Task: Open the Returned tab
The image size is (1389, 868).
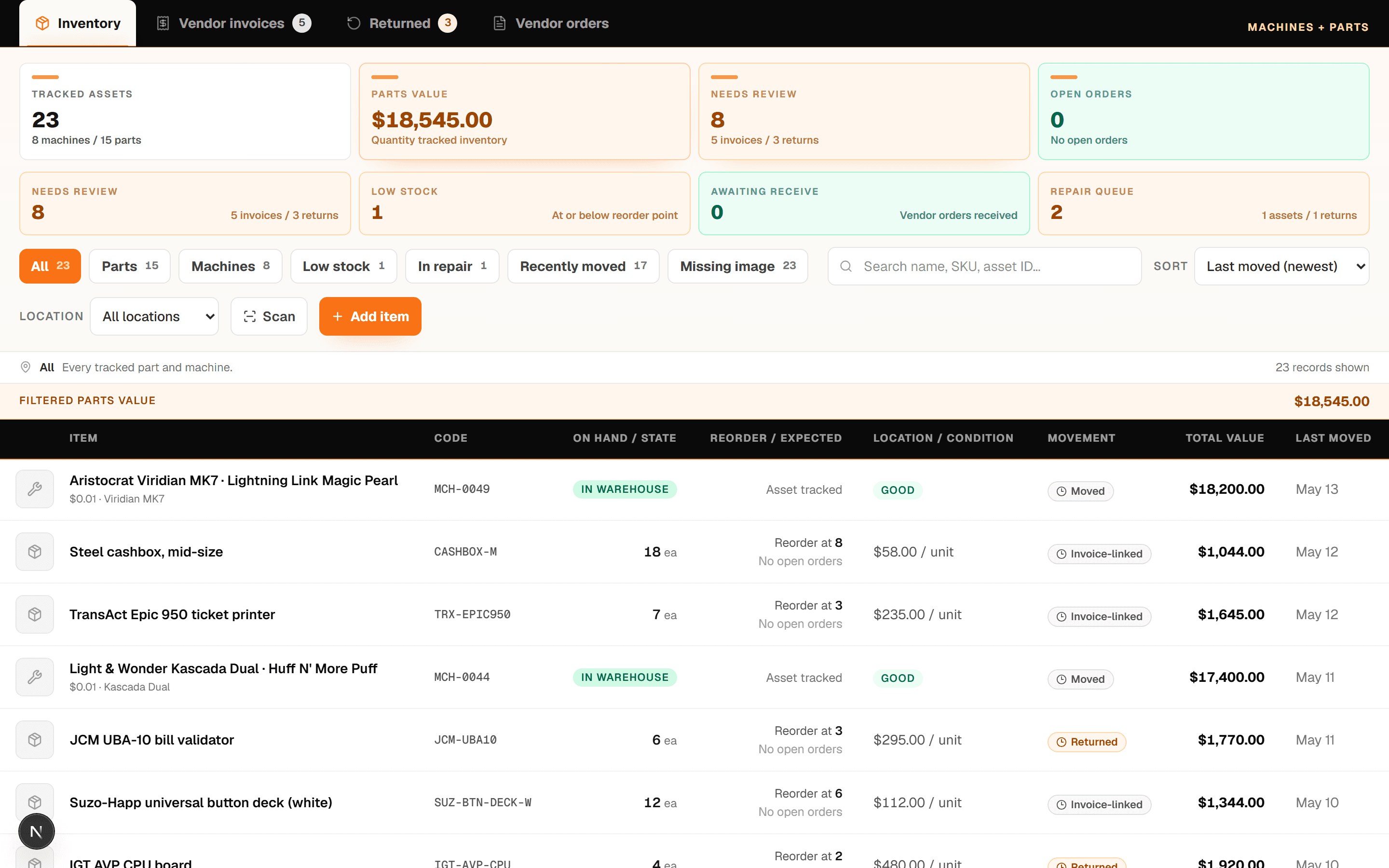Action: (x=402, y=23)
